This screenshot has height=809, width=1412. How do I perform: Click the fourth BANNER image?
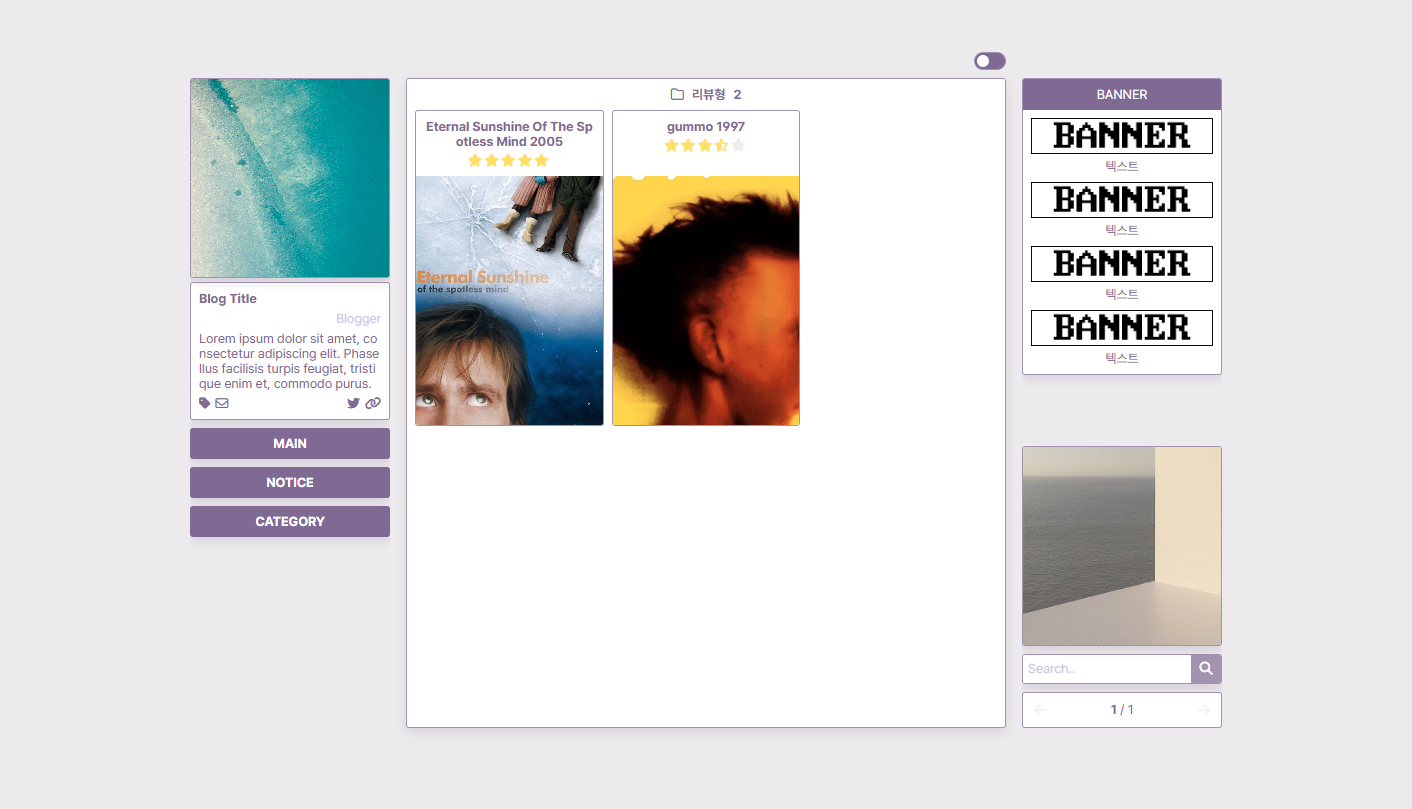click(x=1122, y=328)
